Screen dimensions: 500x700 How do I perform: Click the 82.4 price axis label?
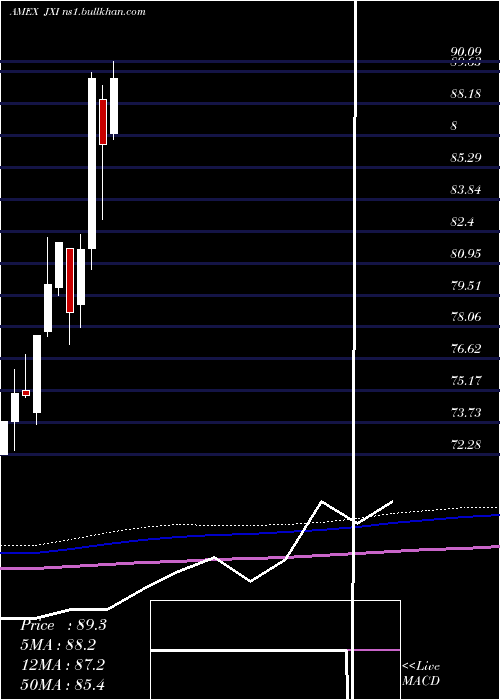click(462, 221)
